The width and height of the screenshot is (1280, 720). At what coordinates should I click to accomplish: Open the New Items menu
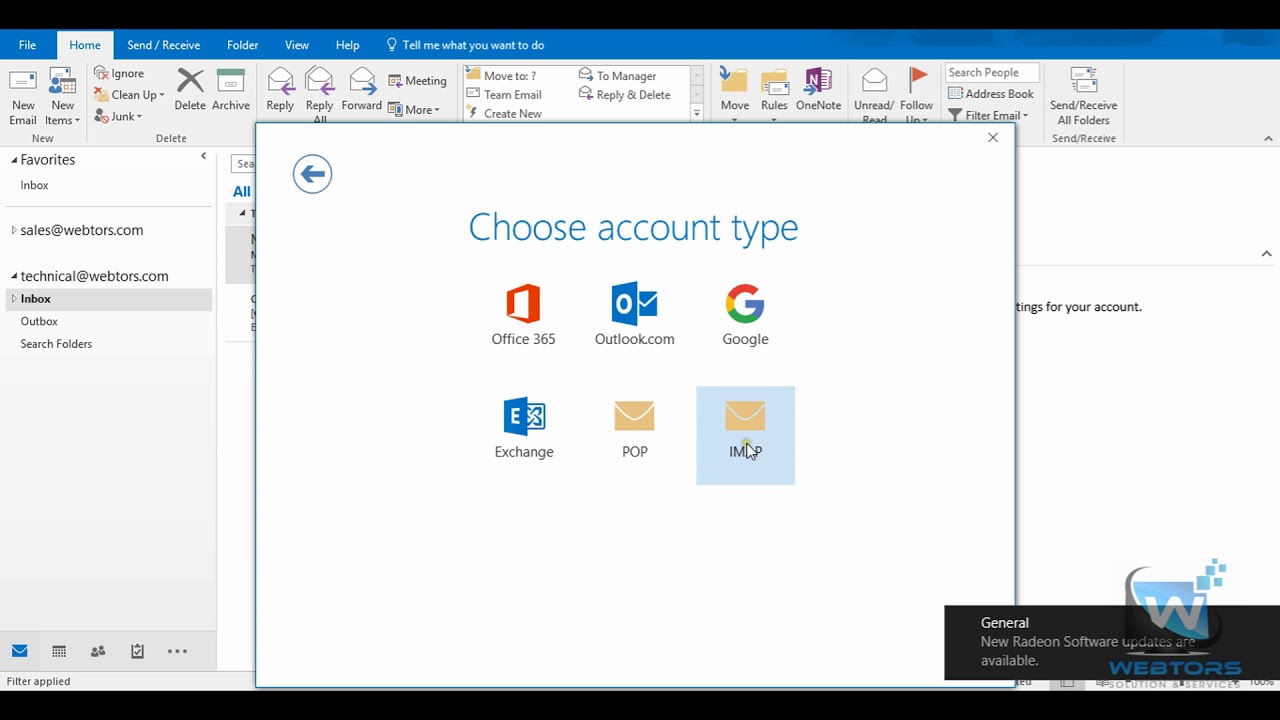(62, 97)
